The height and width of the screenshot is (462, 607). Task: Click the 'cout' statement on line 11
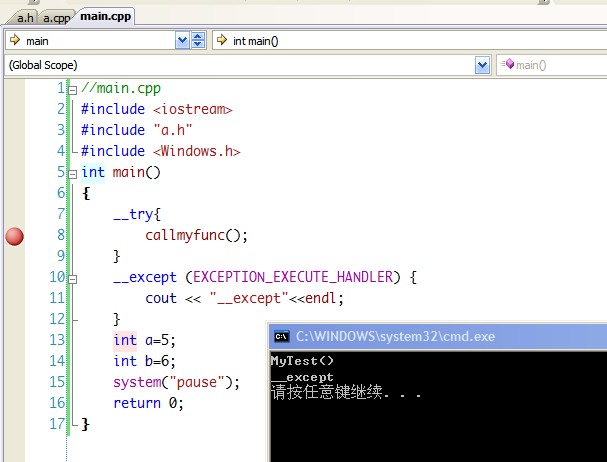(244, 298)
